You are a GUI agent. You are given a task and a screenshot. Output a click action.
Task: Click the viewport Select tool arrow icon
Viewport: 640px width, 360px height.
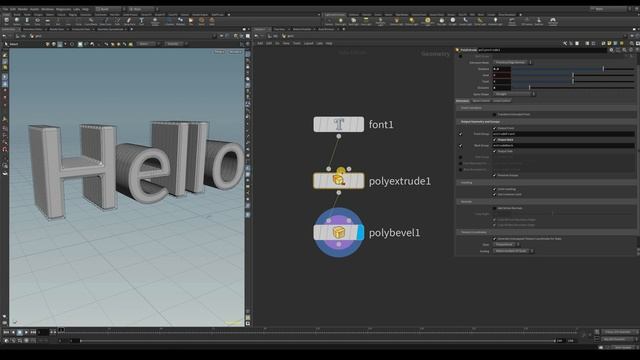point(6,44)
